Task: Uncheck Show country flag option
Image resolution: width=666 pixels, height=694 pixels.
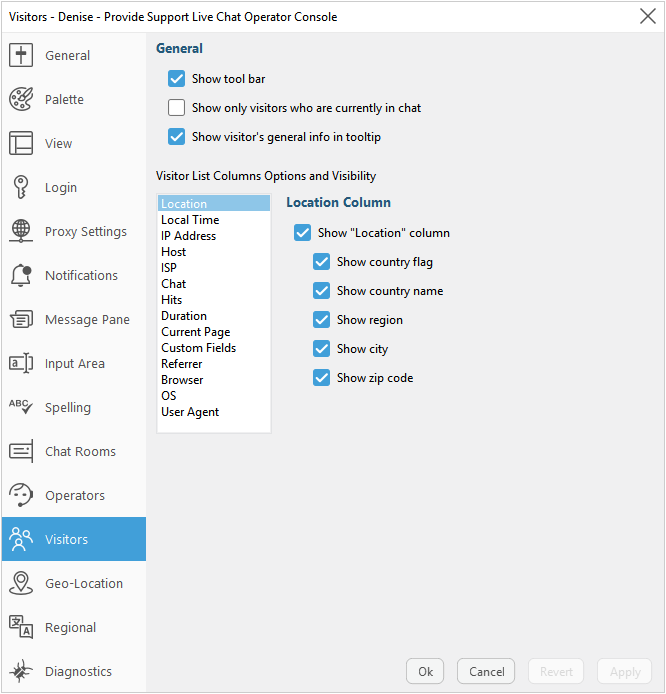Action: coord(321,262)
